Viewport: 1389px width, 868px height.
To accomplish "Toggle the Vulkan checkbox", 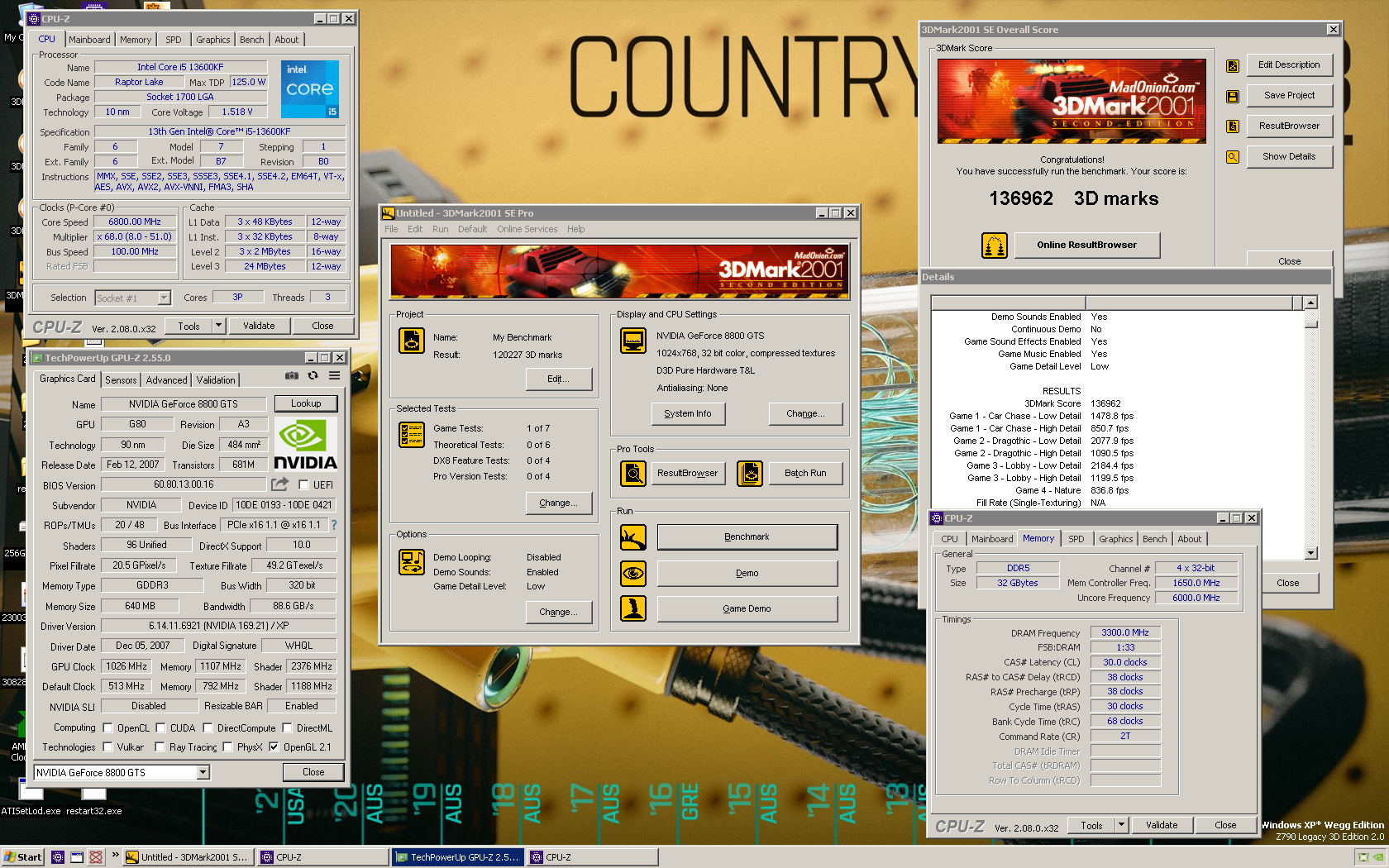I will 107,747.
